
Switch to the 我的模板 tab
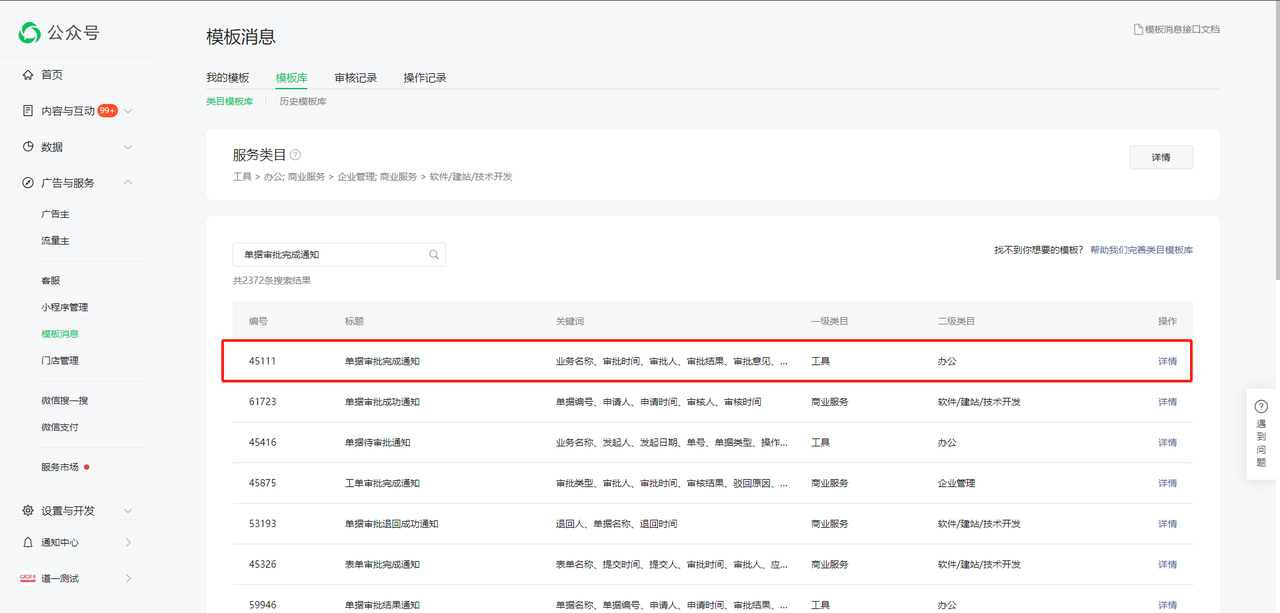[227, 78]
